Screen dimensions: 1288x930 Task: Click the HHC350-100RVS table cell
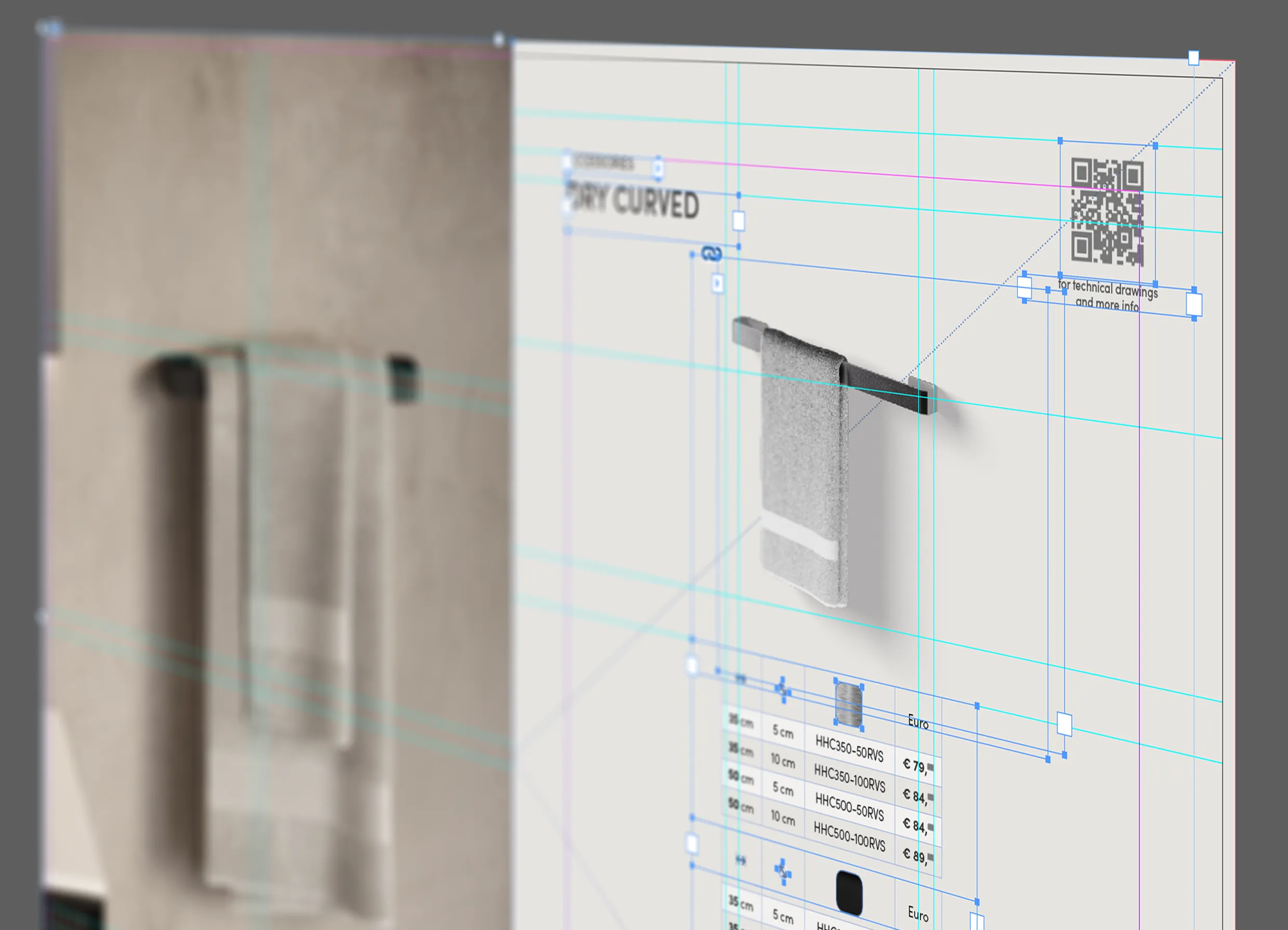pyautogui.click(x=849, y=778)
